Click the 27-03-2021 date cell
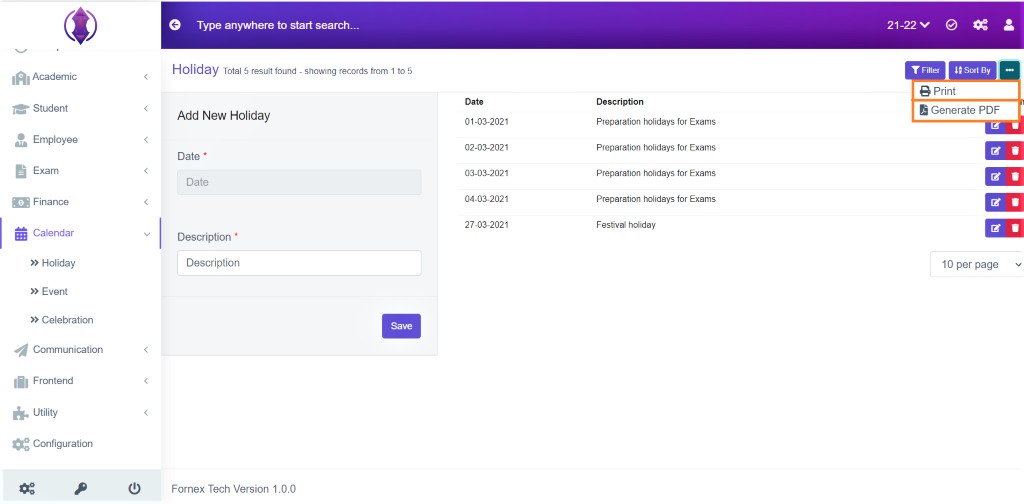The width and height of the screenshot is (1024, 504). pyautogui.click(x=487, y=225)
